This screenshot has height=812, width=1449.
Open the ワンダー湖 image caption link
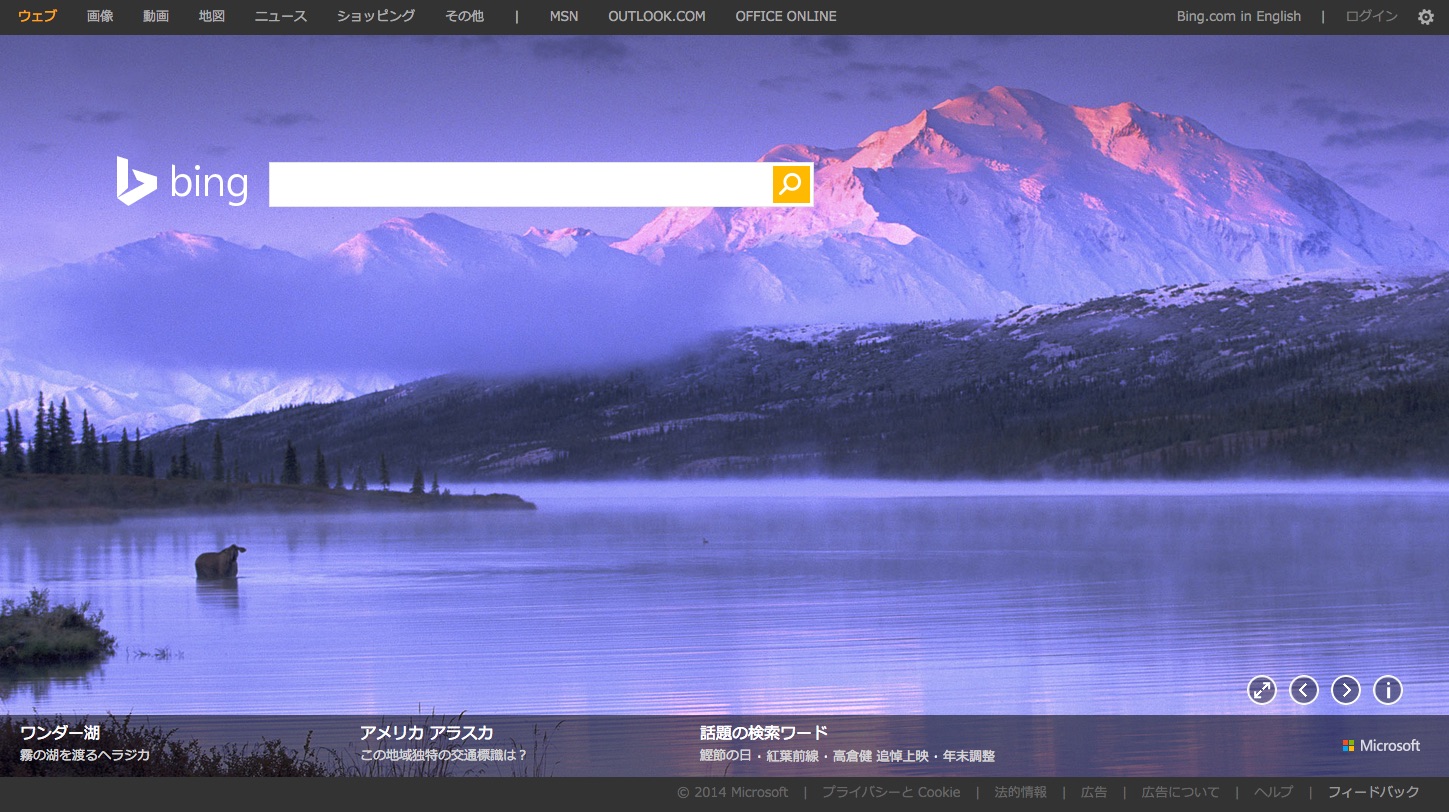[x=60, y=733]
